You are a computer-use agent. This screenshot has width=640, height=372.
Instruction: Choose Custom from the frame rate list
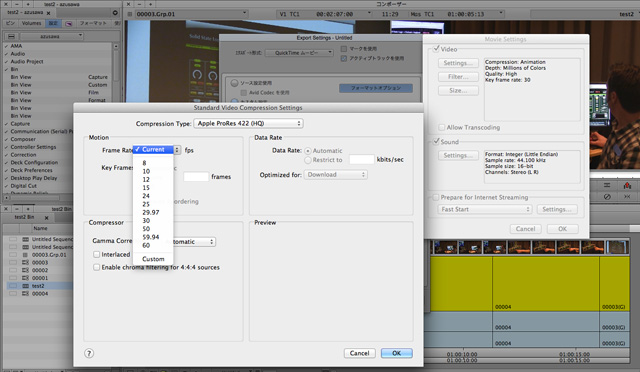click(153, 259)
